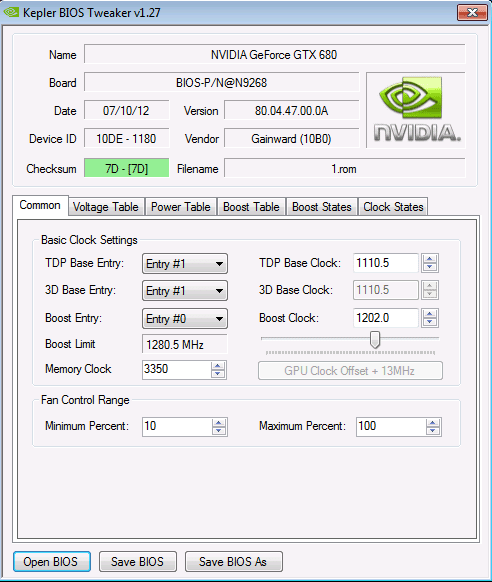The height and width of the screenshot is (582, 492).
Task: Increase TDP Base Clock with up arrow
Action: pyautogui.click(x=430, y=259)
